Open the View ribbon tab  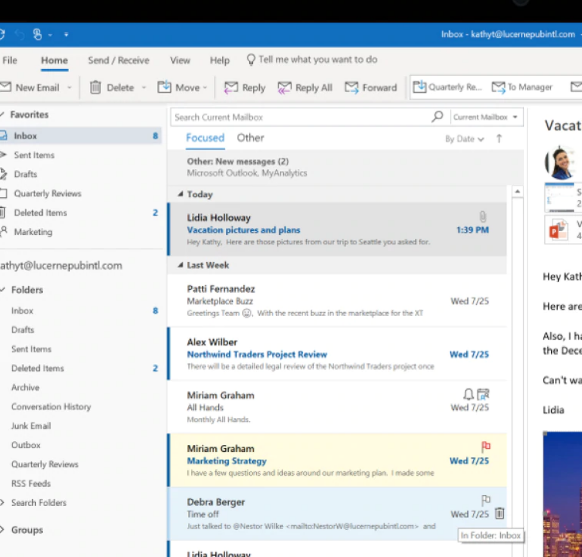180,60
